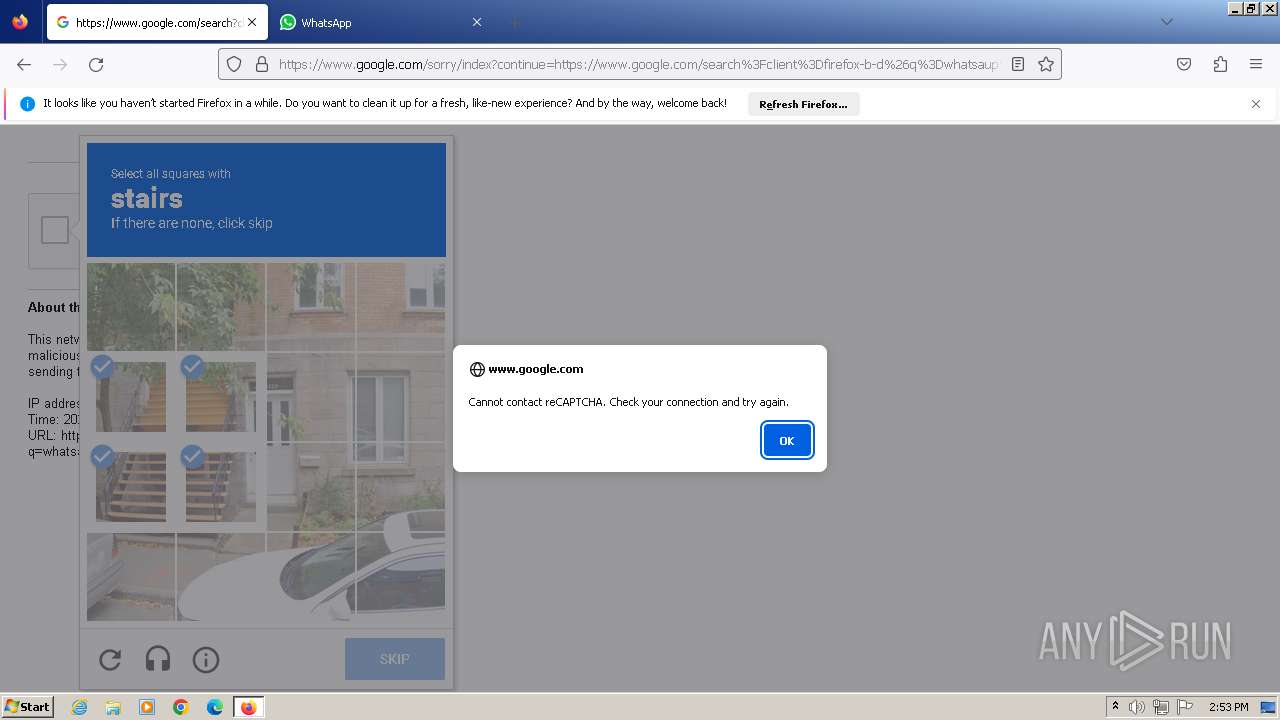
Task: Select the Google search tab
Action: pyautogui.click(x=156, y=22)
